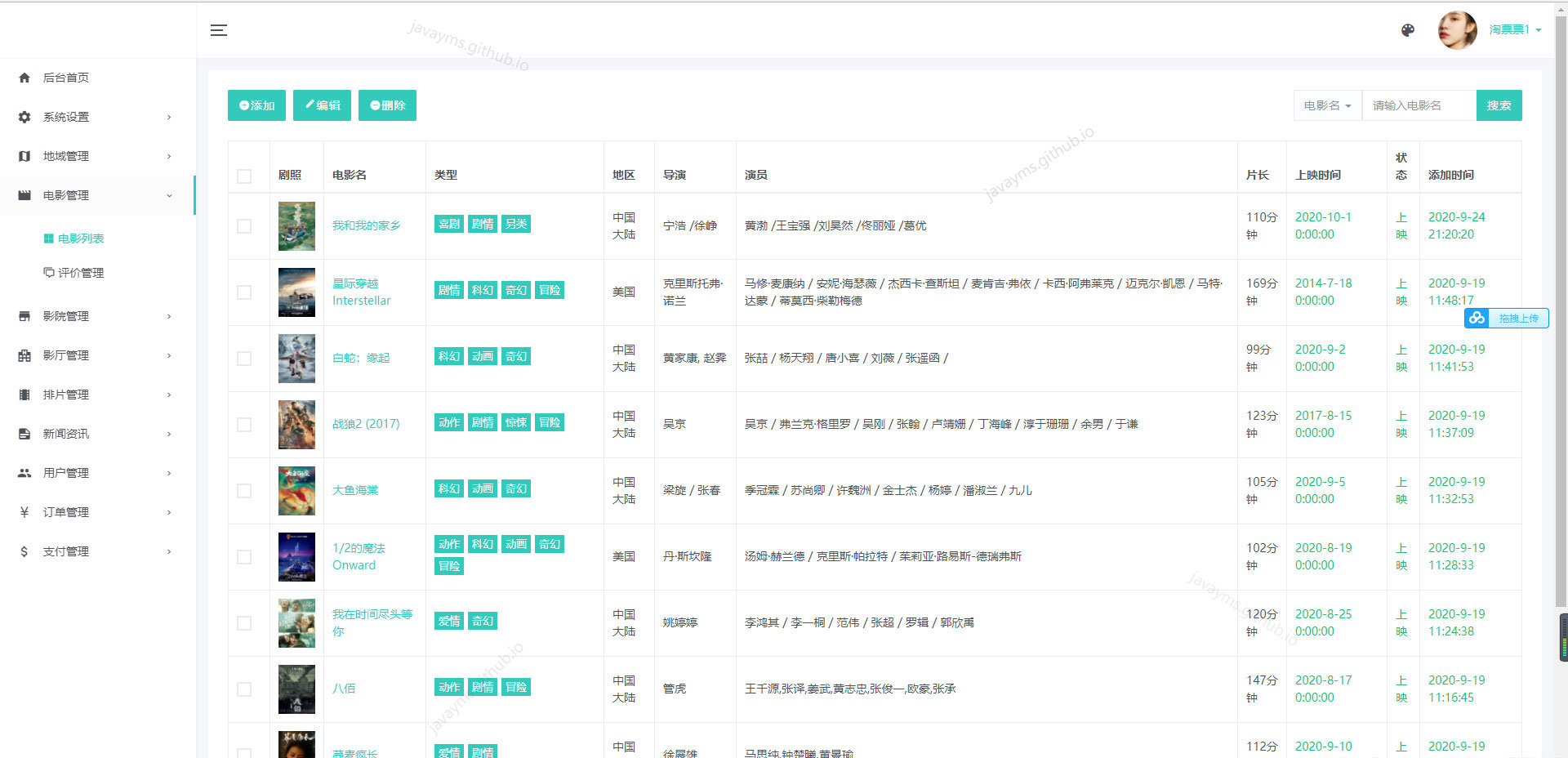Check the checkbox for 战狼2 (2017)
1568x758 pixels.
click(x=244, y=424)
